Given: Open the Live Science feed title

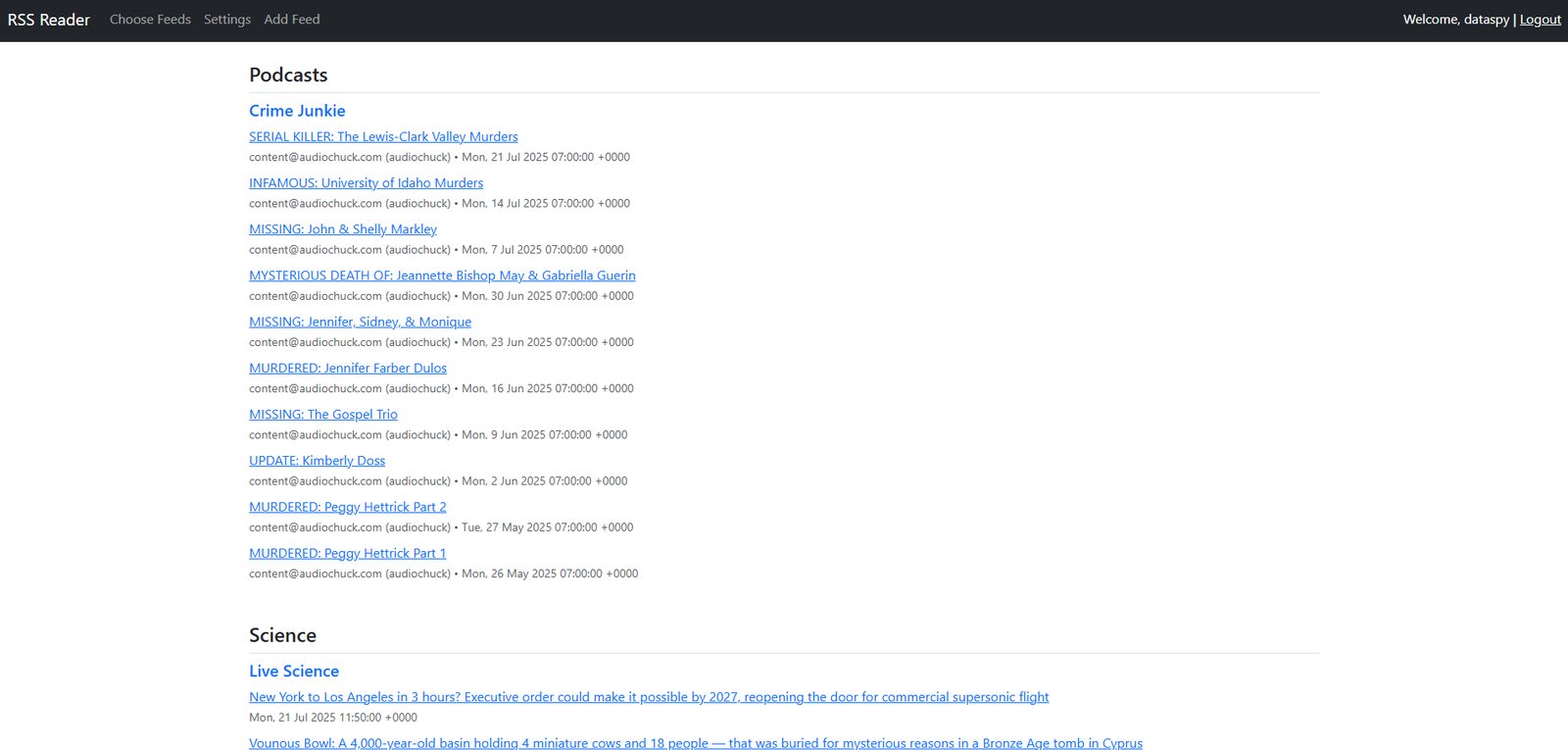Looking at the screenshot, I should pos(294,671).
